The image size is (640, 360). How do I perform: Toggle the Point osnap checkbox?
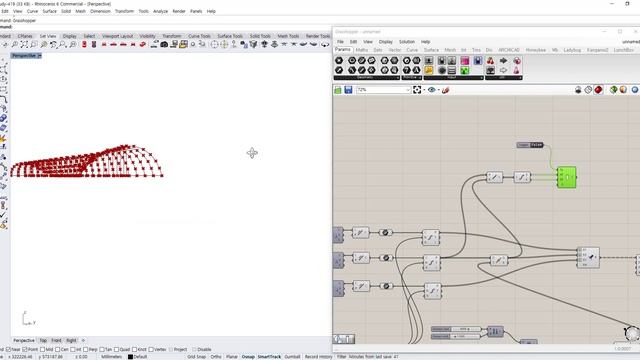click(25, 349)
